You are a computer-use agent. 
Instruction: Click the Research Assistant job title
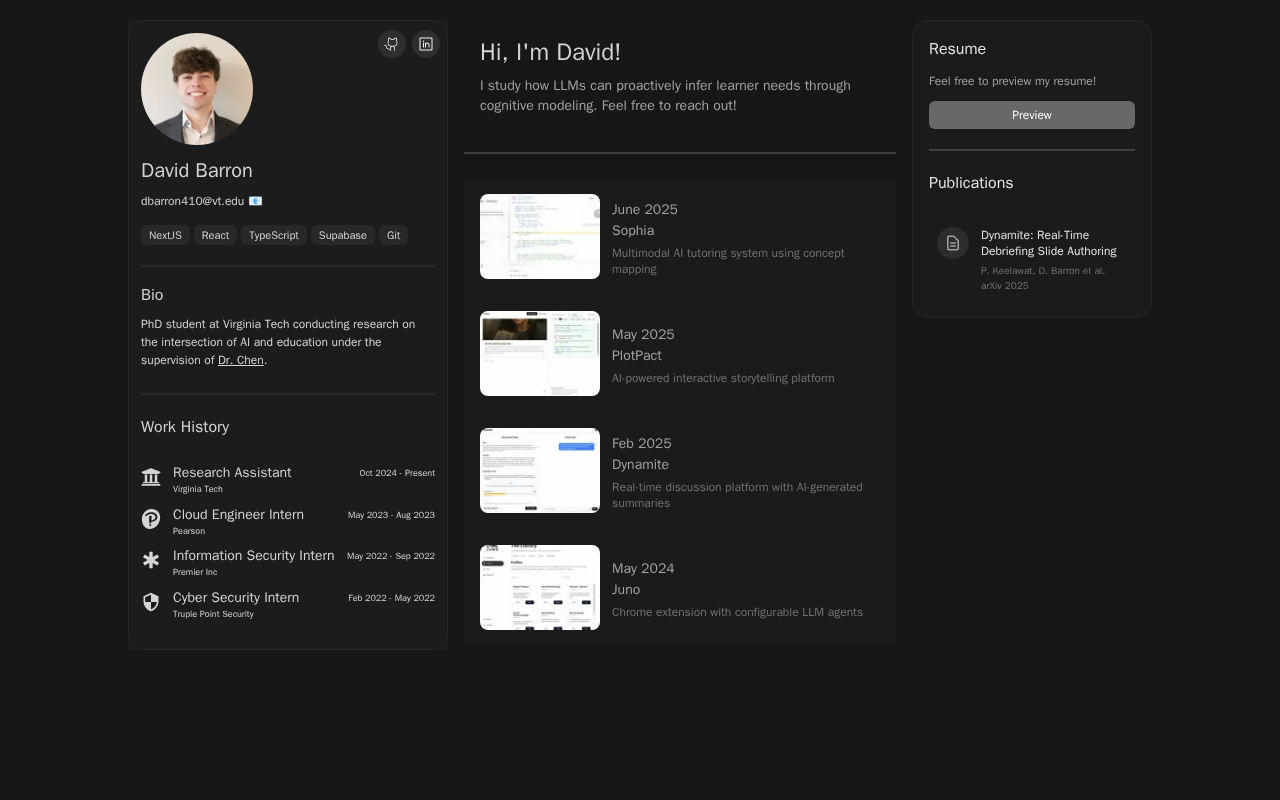(232, 473)
